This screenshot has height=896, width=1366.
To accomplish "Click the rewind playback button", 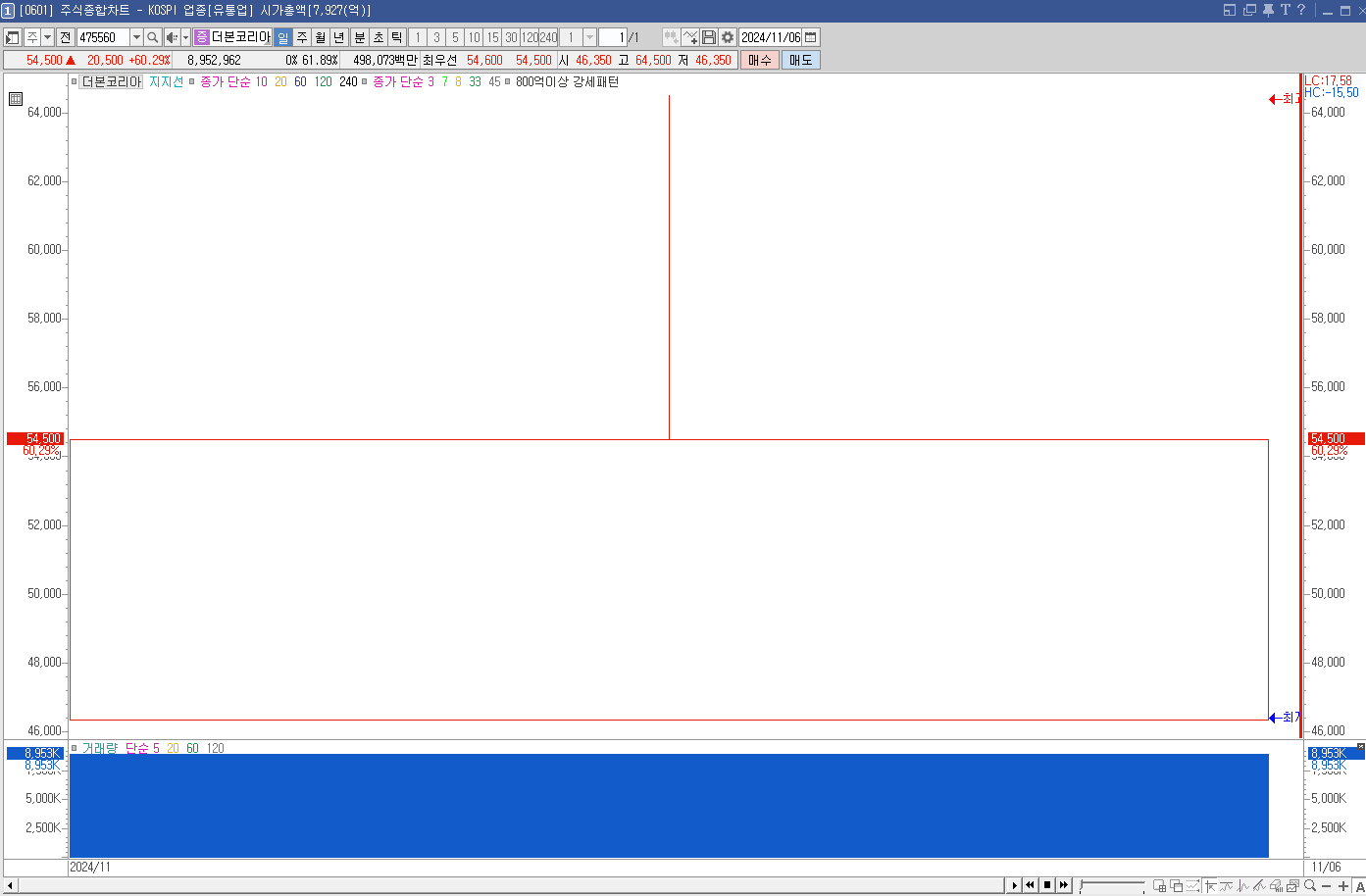I will pos(1031,885).
